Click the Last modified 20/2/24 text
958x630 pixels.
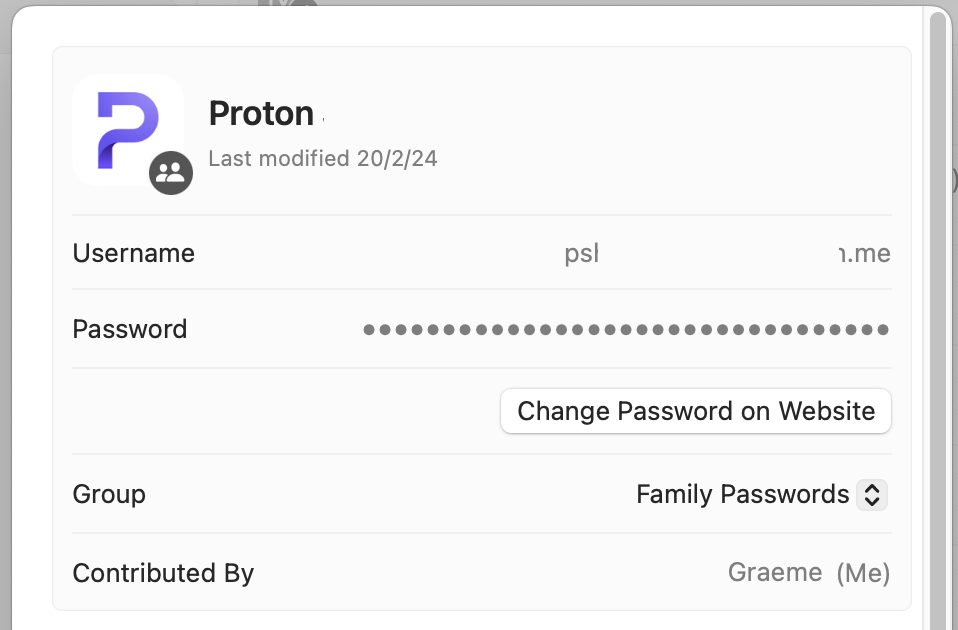322,158
